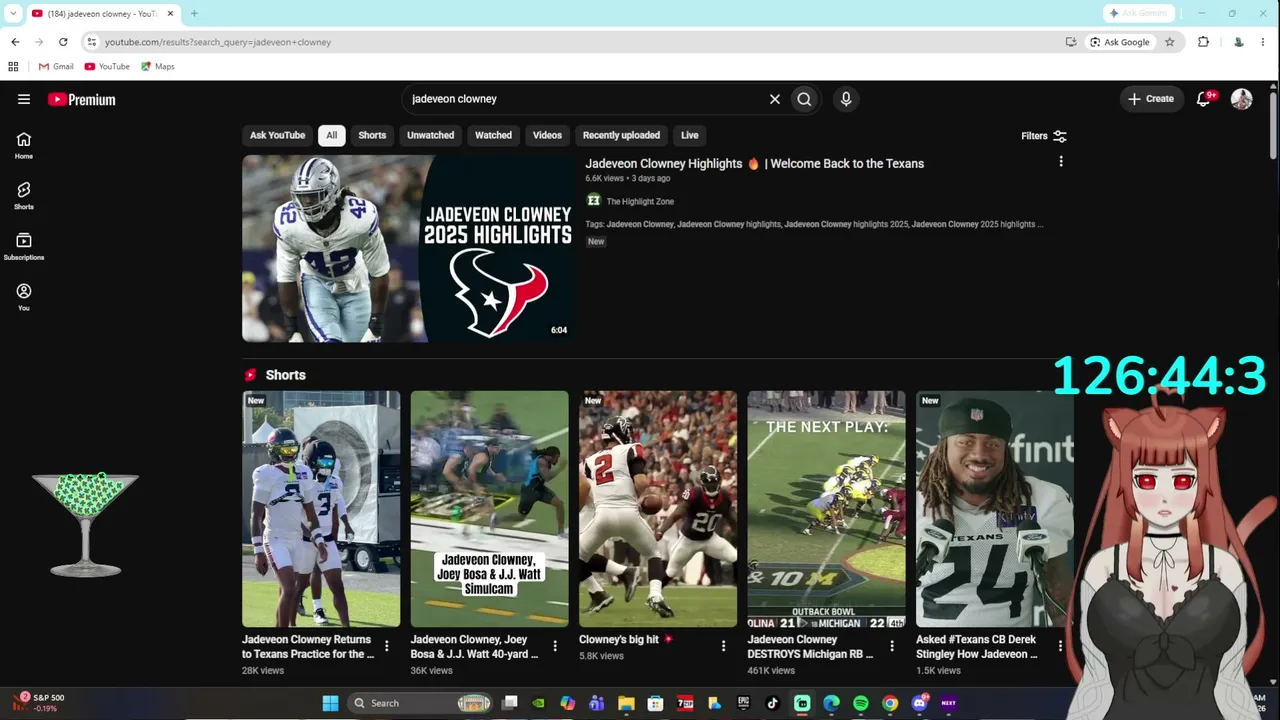1280x720 pixels.
Task: Click the magnifying glass search button
Action: tap(804, 99)
